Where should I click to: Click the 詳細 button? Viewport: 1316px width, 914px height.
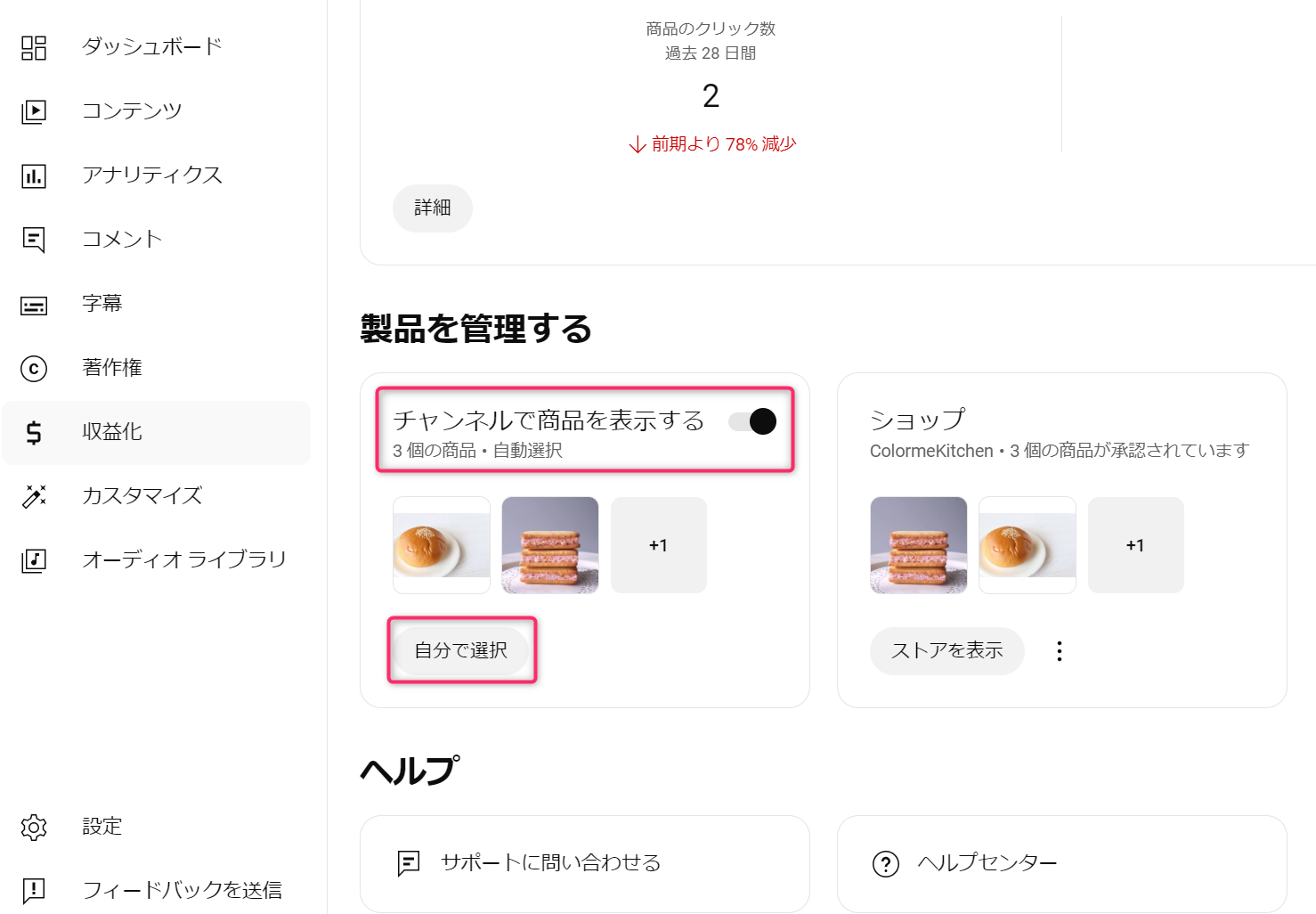[x=433, y=208]
